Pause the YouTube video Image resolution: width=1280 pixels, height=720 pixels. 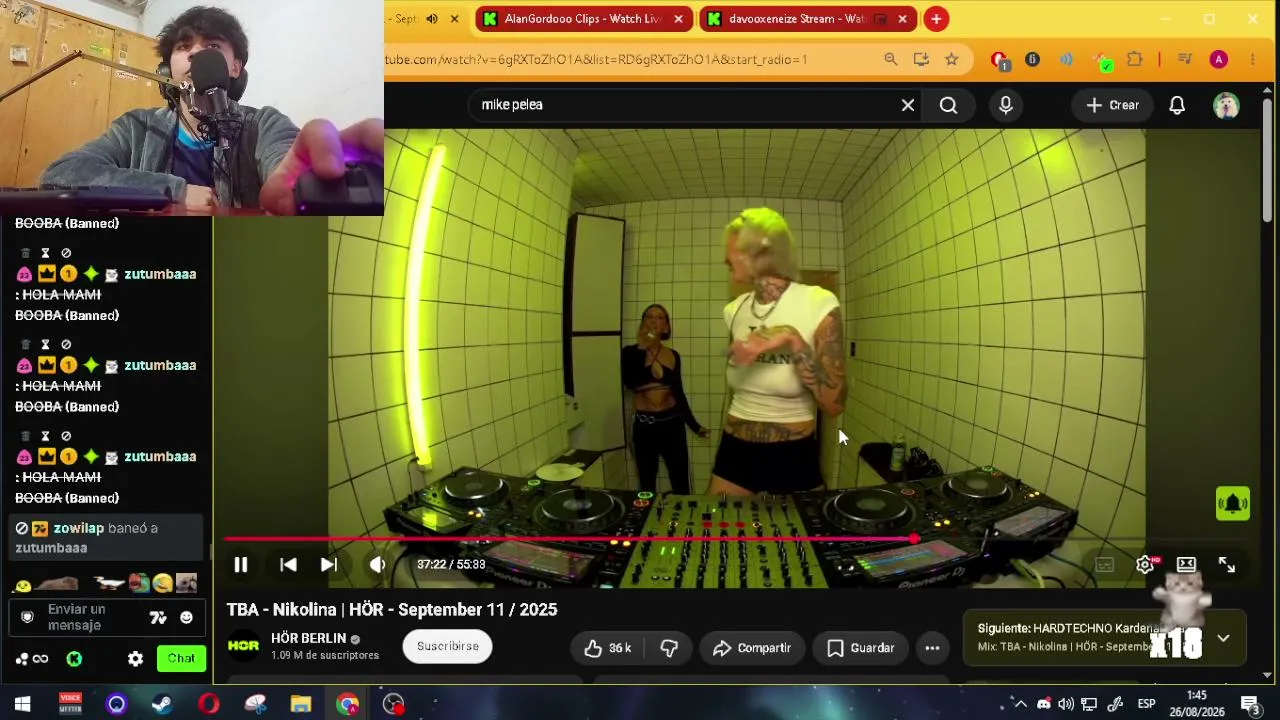click(241, 565)
